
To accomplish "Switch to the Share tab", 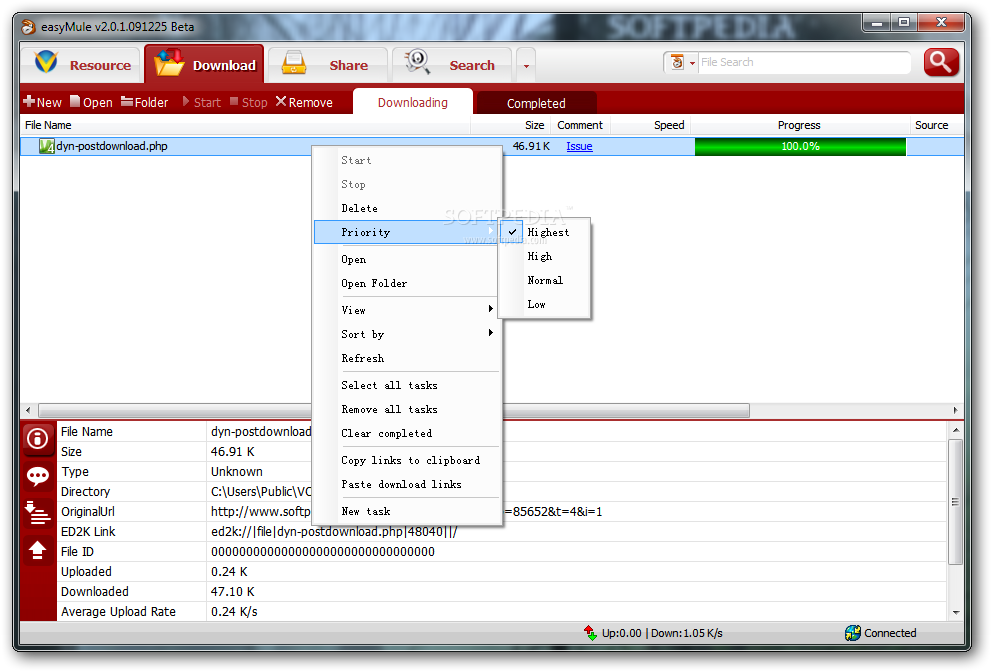I will click(x=327, y=65).
